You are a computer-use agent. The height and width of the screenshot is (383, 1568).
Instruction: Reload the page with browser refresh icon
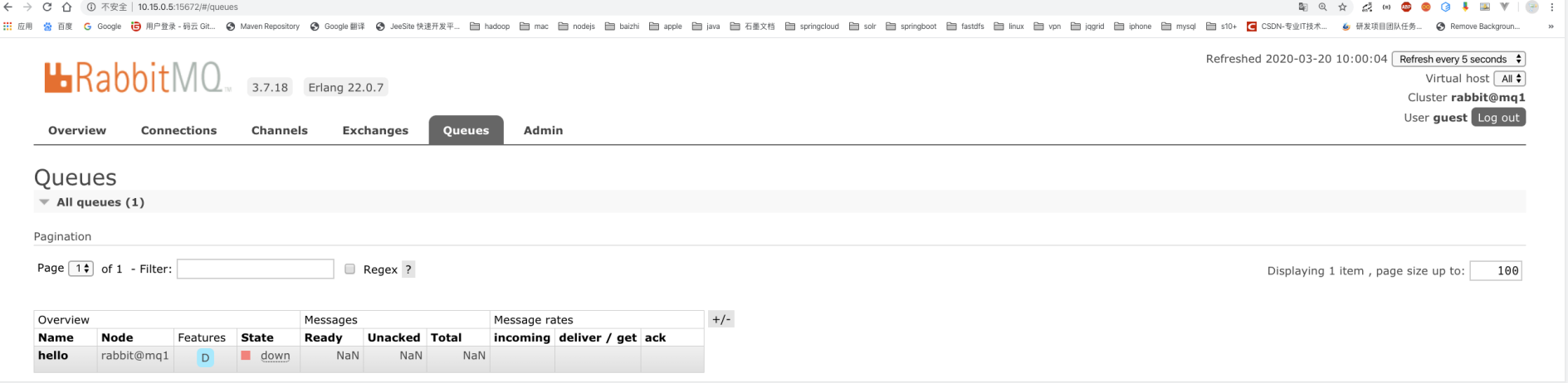point(47,7)
